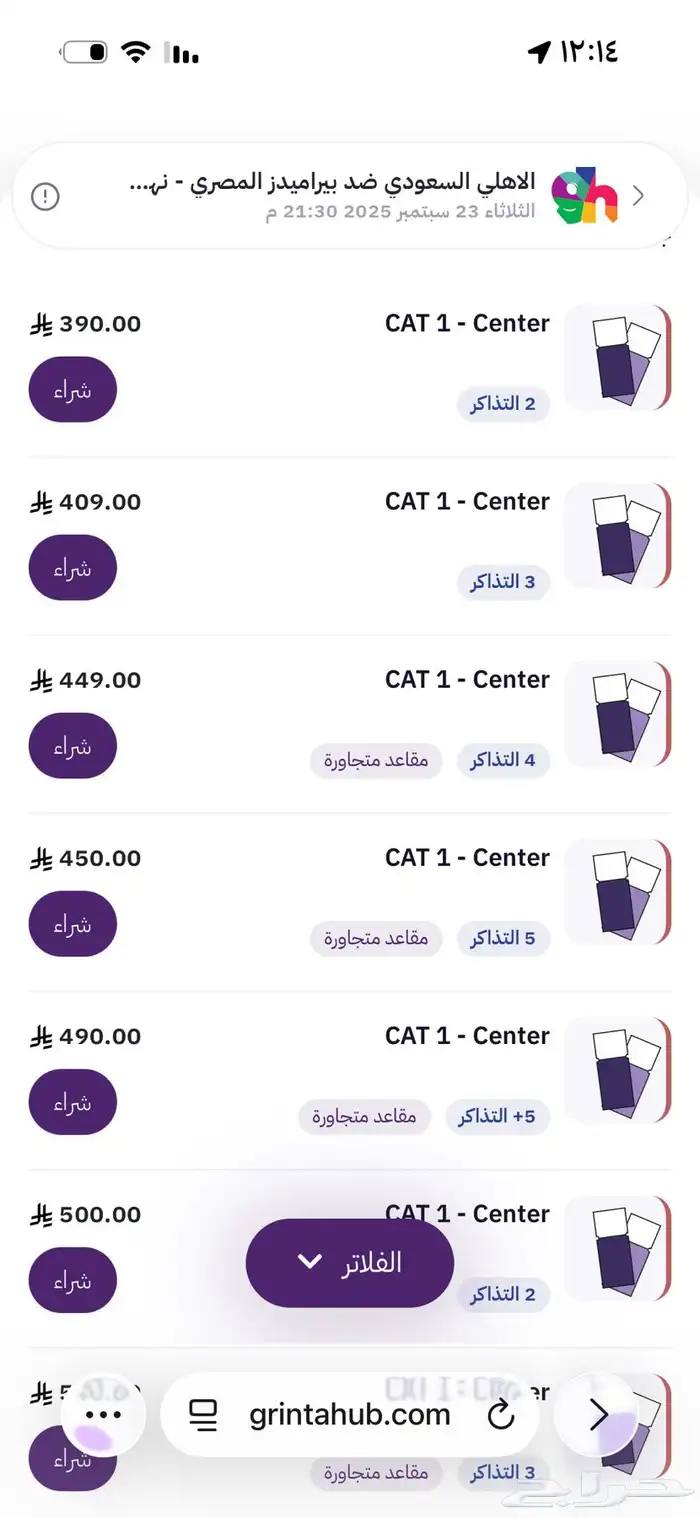Screen dimensions: 700x1518
Task: Open seat map thumbnail of 449.00 listing
Action: pos(617,714)
